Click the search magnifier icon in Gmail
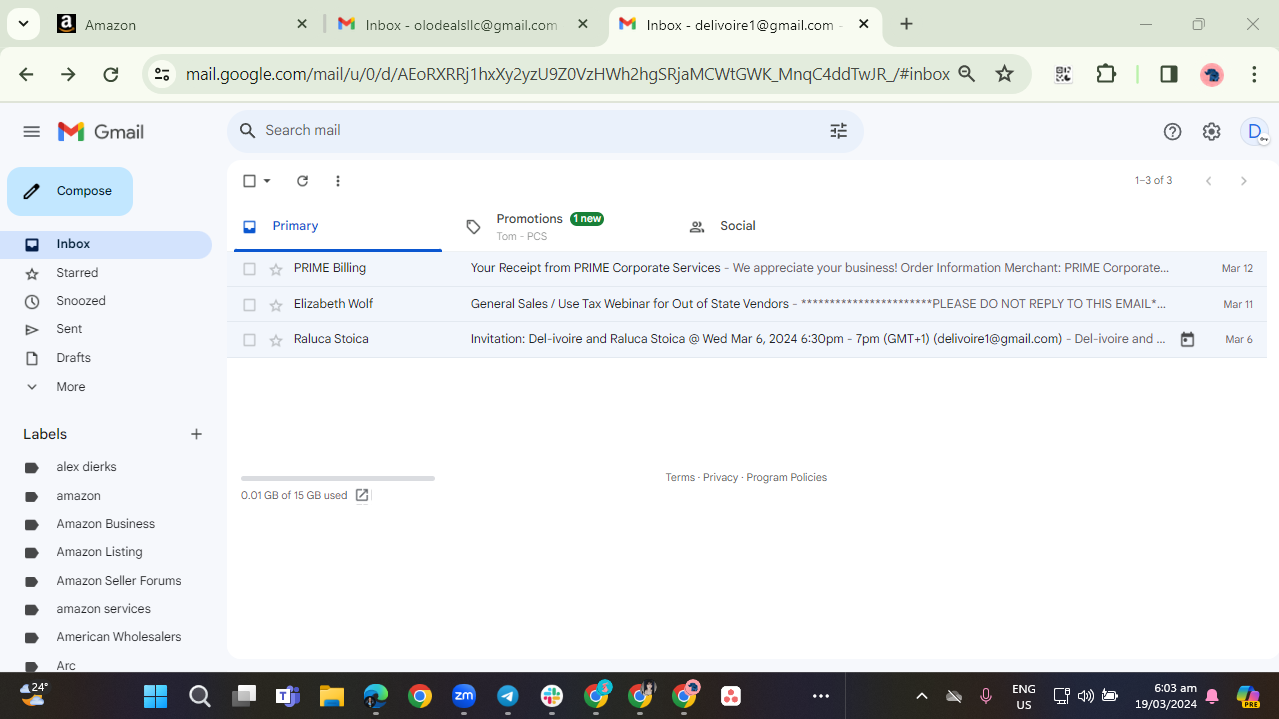1279x719 pixels. [248, 131]
